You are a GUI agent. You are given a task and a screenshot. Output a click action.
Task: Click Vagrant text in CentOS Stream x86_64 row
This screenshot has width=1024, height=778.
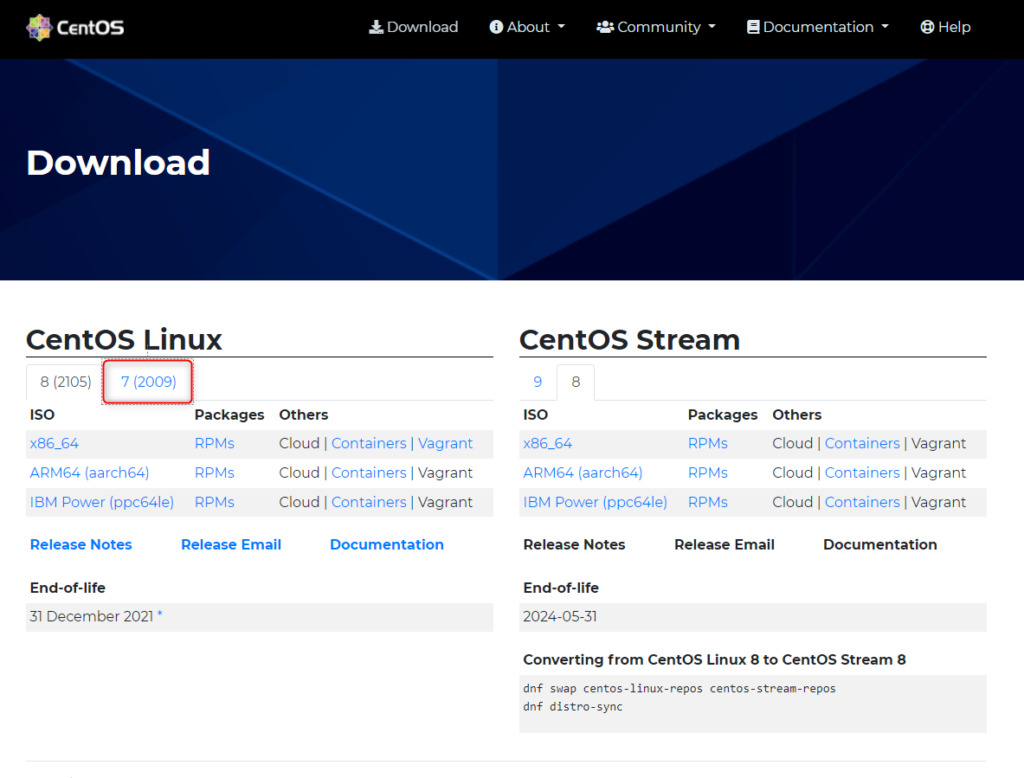click(938, 443)
